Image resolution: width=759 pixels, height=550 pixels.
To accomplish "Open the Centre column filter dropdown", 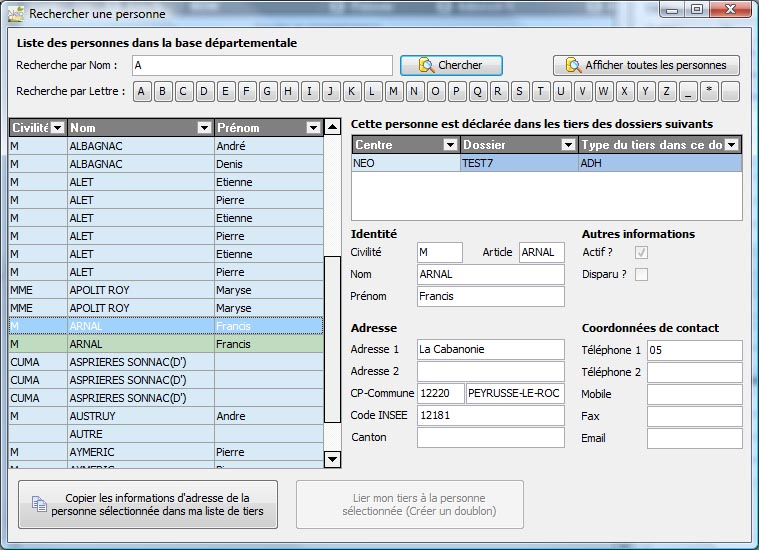I will (450, 145).
